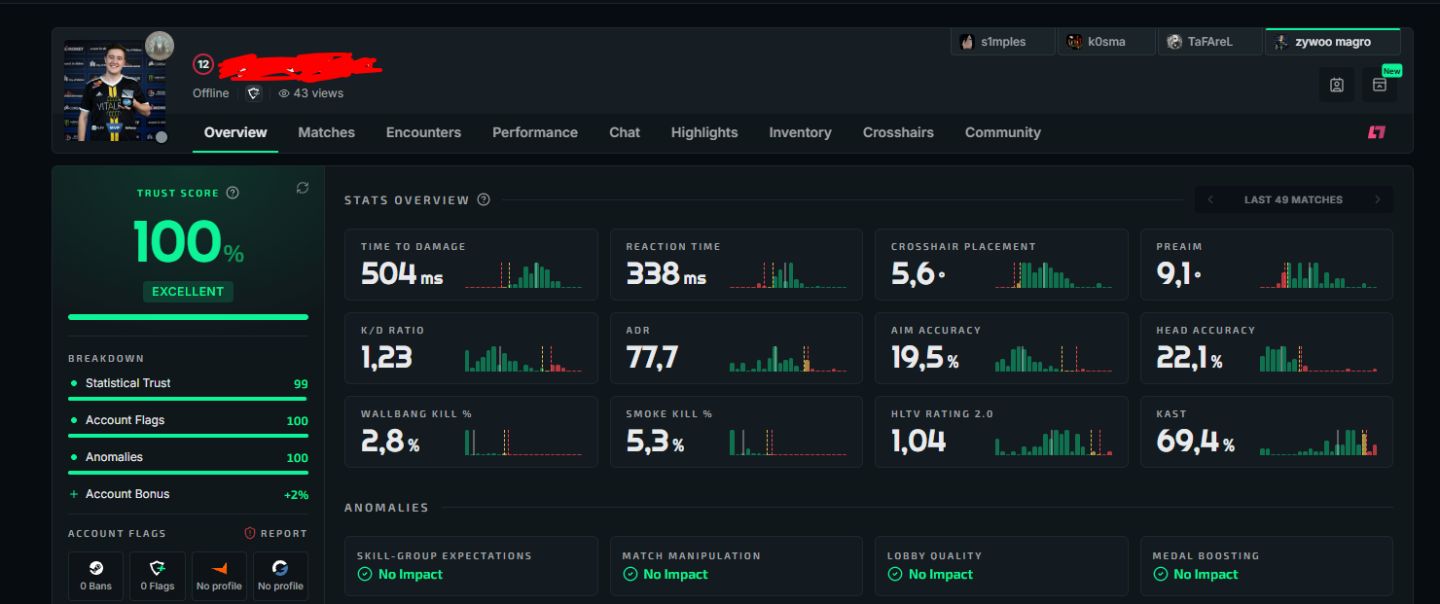This screenshot has width=1440, height=604.
Task: Open the Crosshairs tab
Action: tap(898, 132)
